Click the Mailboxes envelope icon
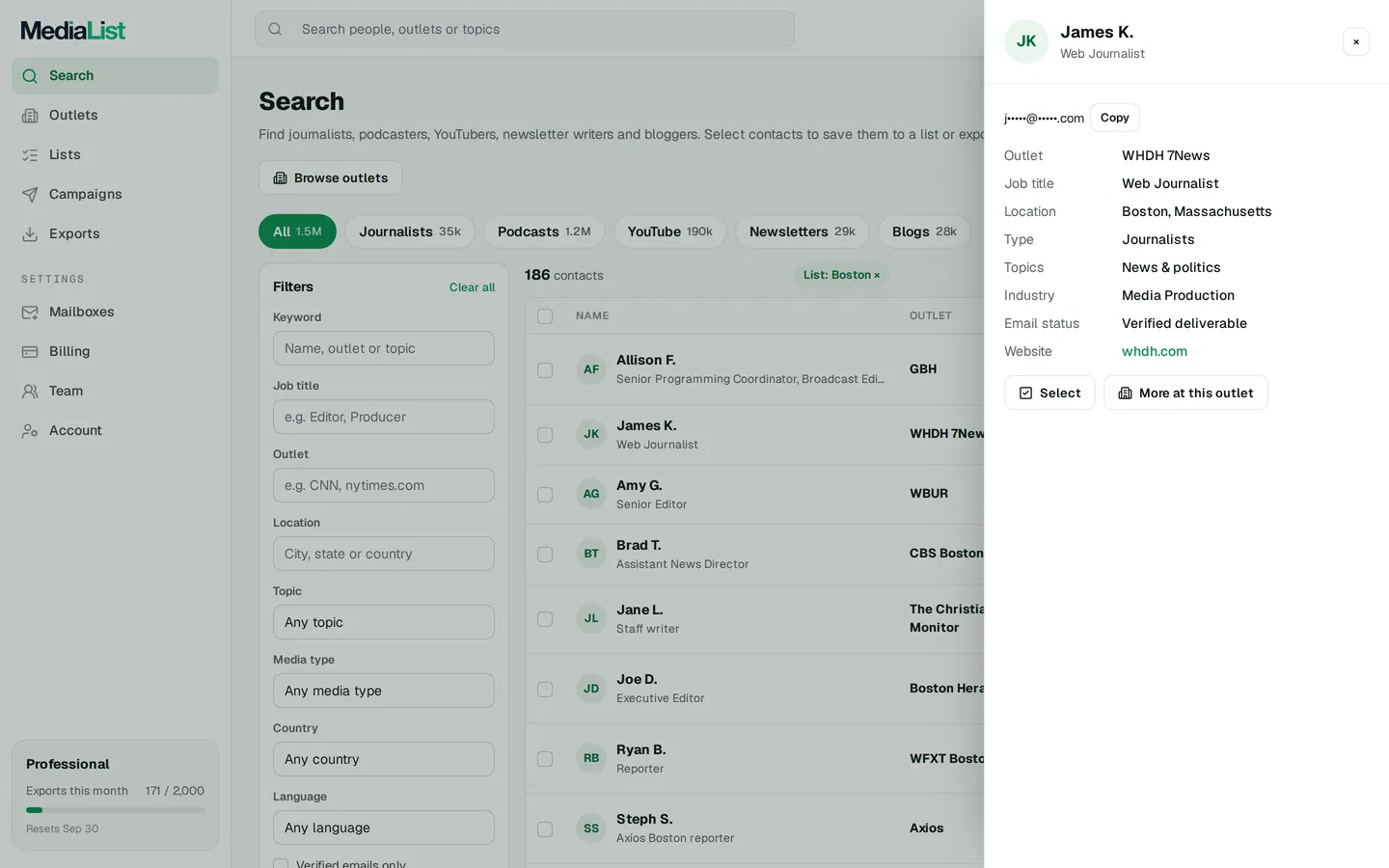 pyautogui.click(x=30, y=312)
